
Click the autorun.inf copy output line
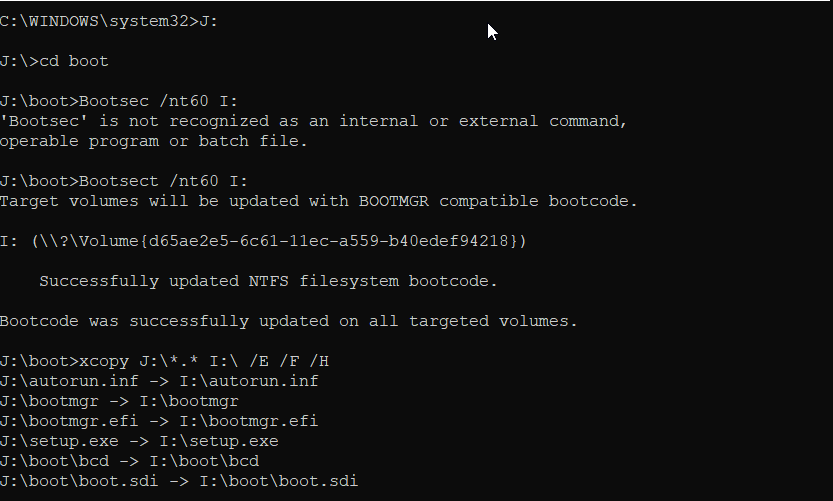click(159, 381)
